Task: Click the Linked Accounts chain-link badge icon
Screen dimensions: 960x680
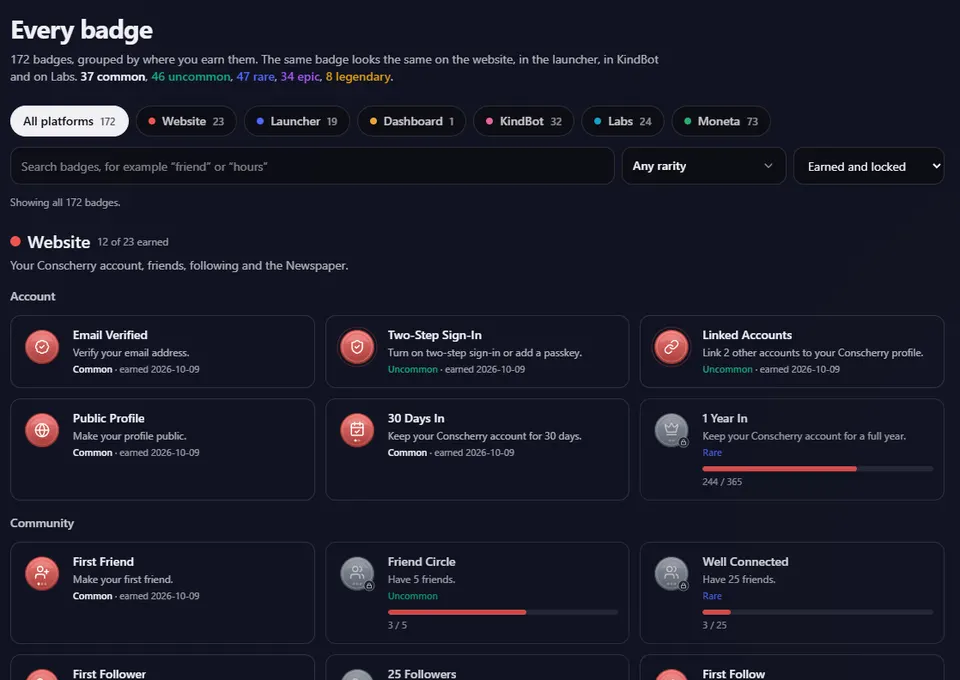Action: (x=672, y=347)
